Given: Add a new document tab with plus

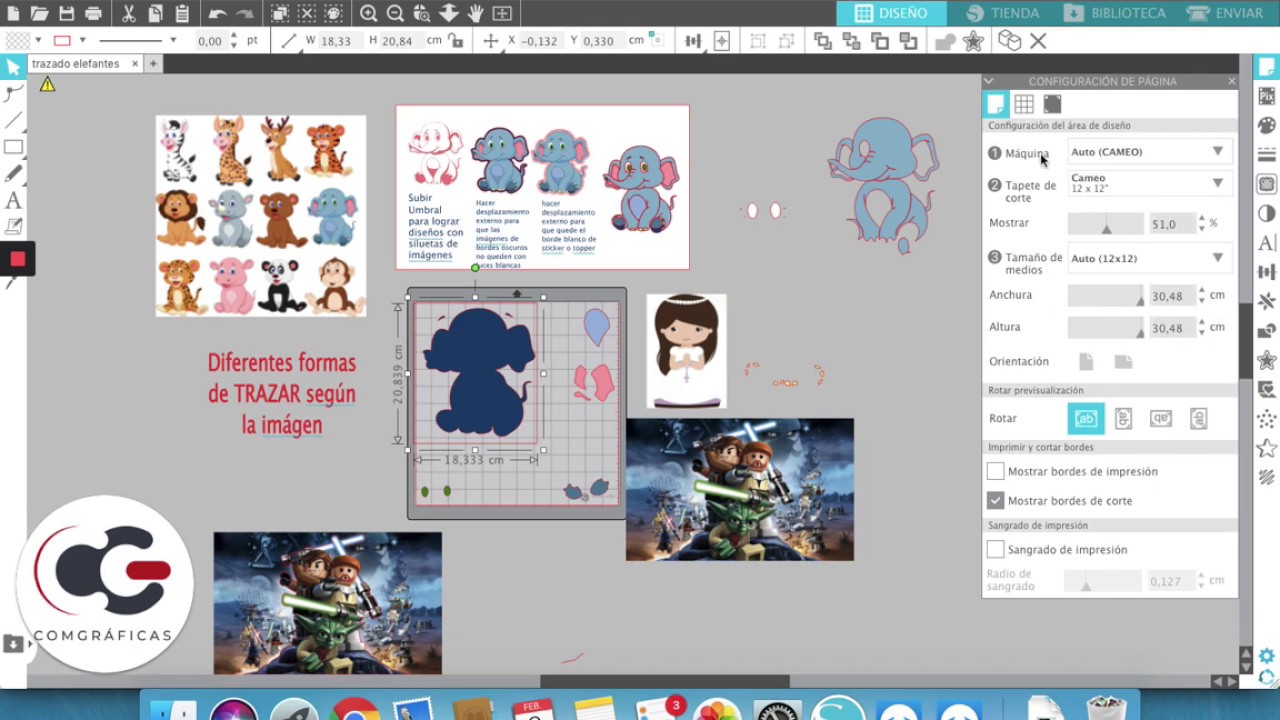Looking at the screenshot, I should coord(154,63).
